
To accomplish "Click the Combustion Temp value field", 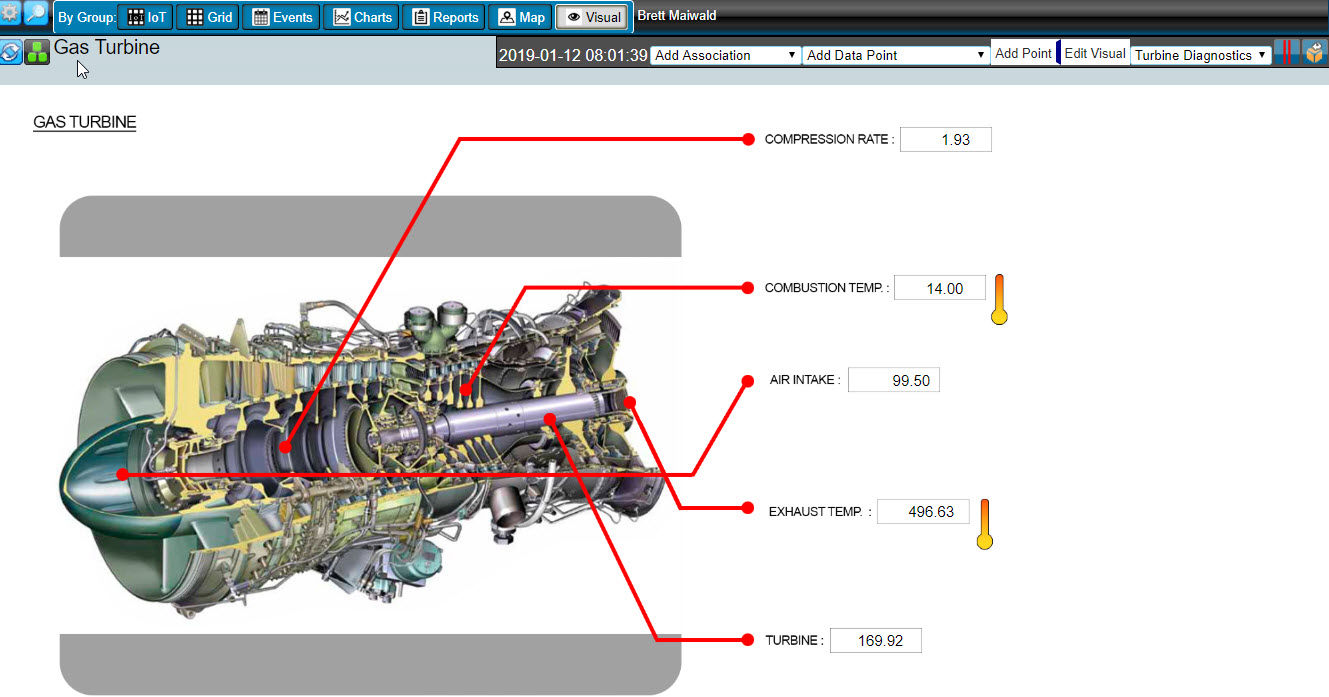I will coord(939,288).
